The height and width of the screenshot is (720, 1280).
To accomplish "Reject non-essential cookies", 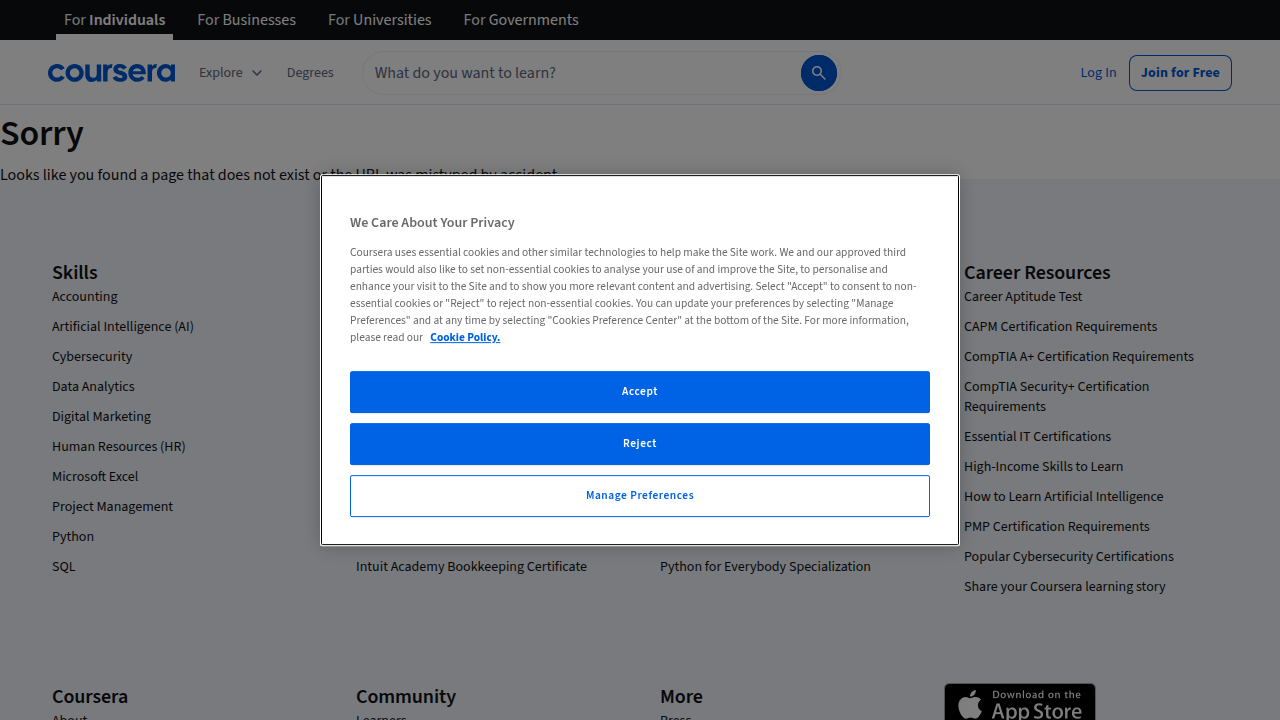I will 640,444.
